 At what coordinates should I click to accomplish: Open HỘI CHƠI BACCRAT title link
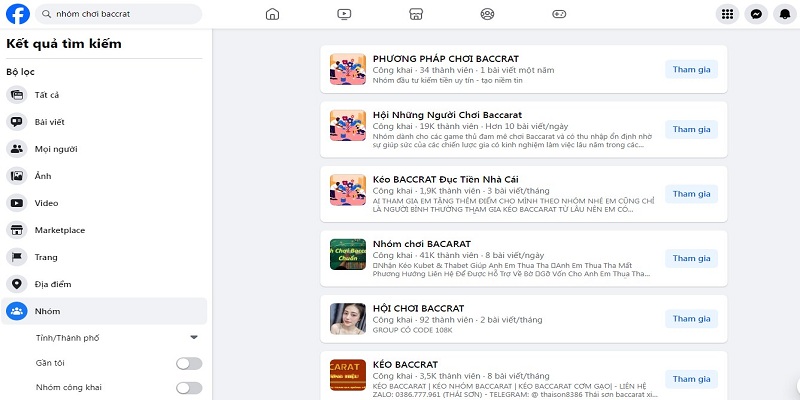pos(418,308)
